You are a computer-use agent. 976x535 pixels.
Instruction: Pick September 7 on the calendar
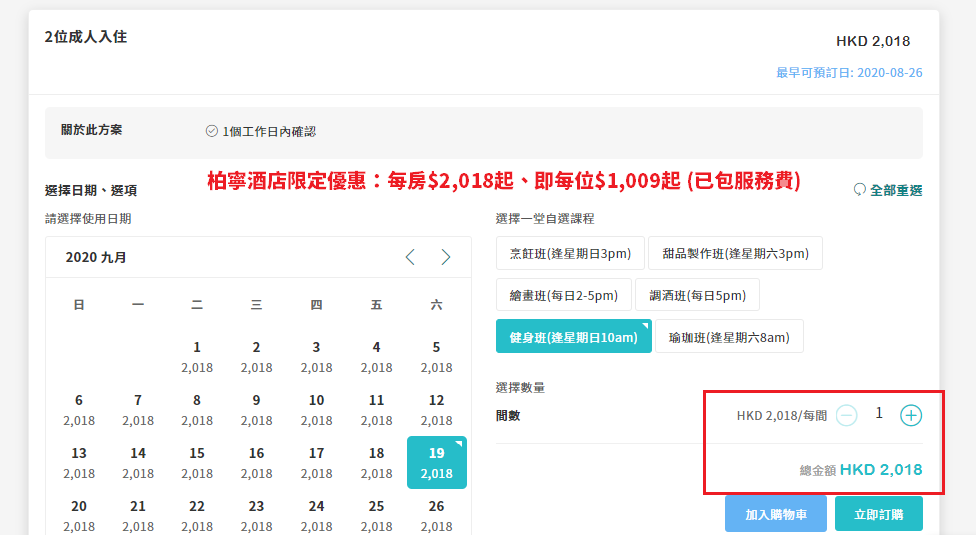point(138,409)
